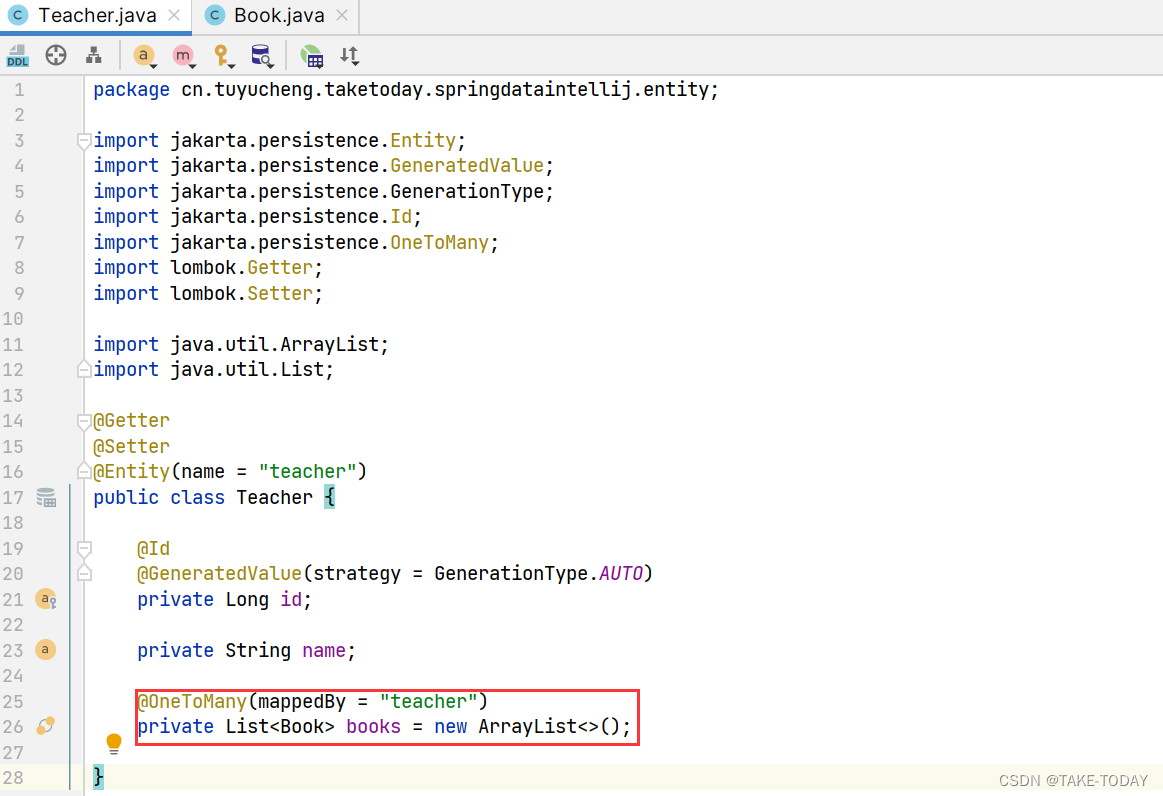The height and width of the screenshot is (796, 1163).
Task: Select the crosshair target icon in the toolbar
Action: 56,56
